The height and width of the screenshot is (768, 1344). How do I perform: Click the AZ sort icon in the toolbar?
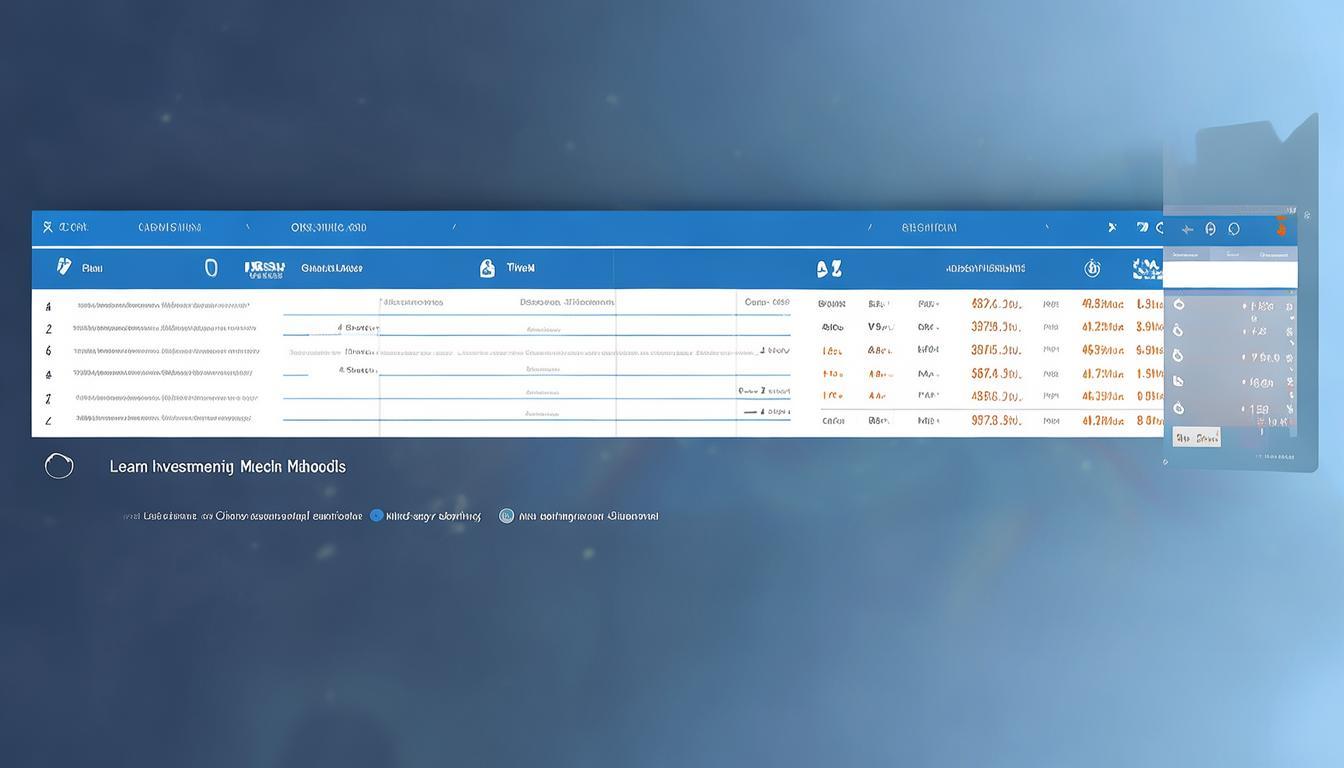(x=828, y=268)
